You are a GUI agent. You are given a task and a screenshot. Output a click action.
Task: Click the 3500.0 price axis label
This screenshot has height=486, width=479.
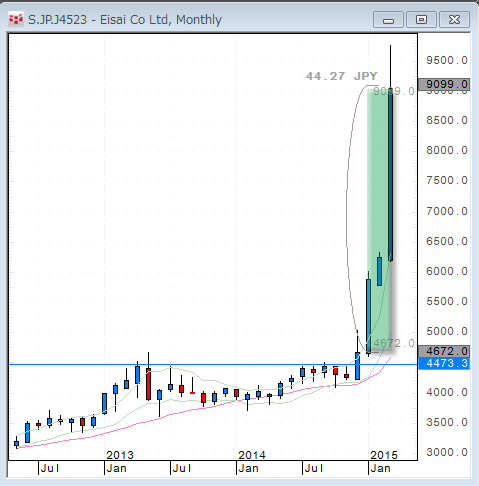point(447,422)
